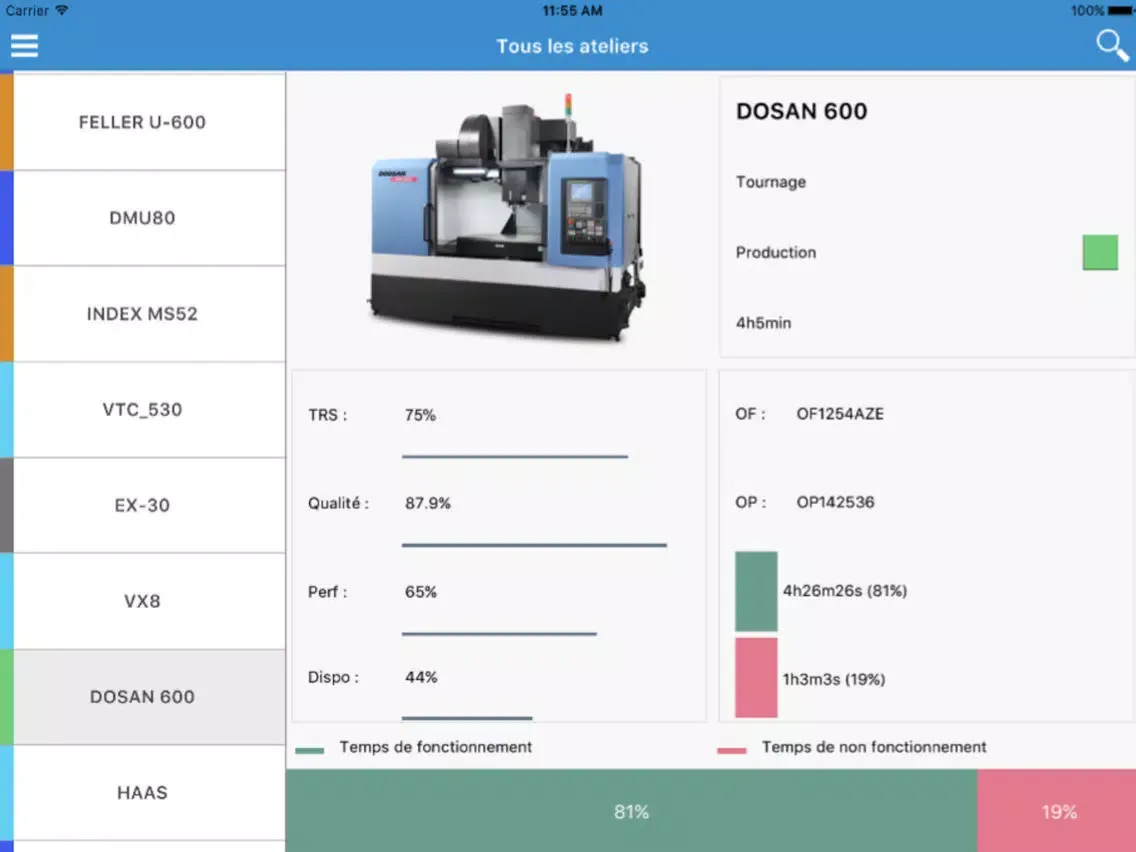Click the green 4h26m26s bar

(x=756, y=591)
